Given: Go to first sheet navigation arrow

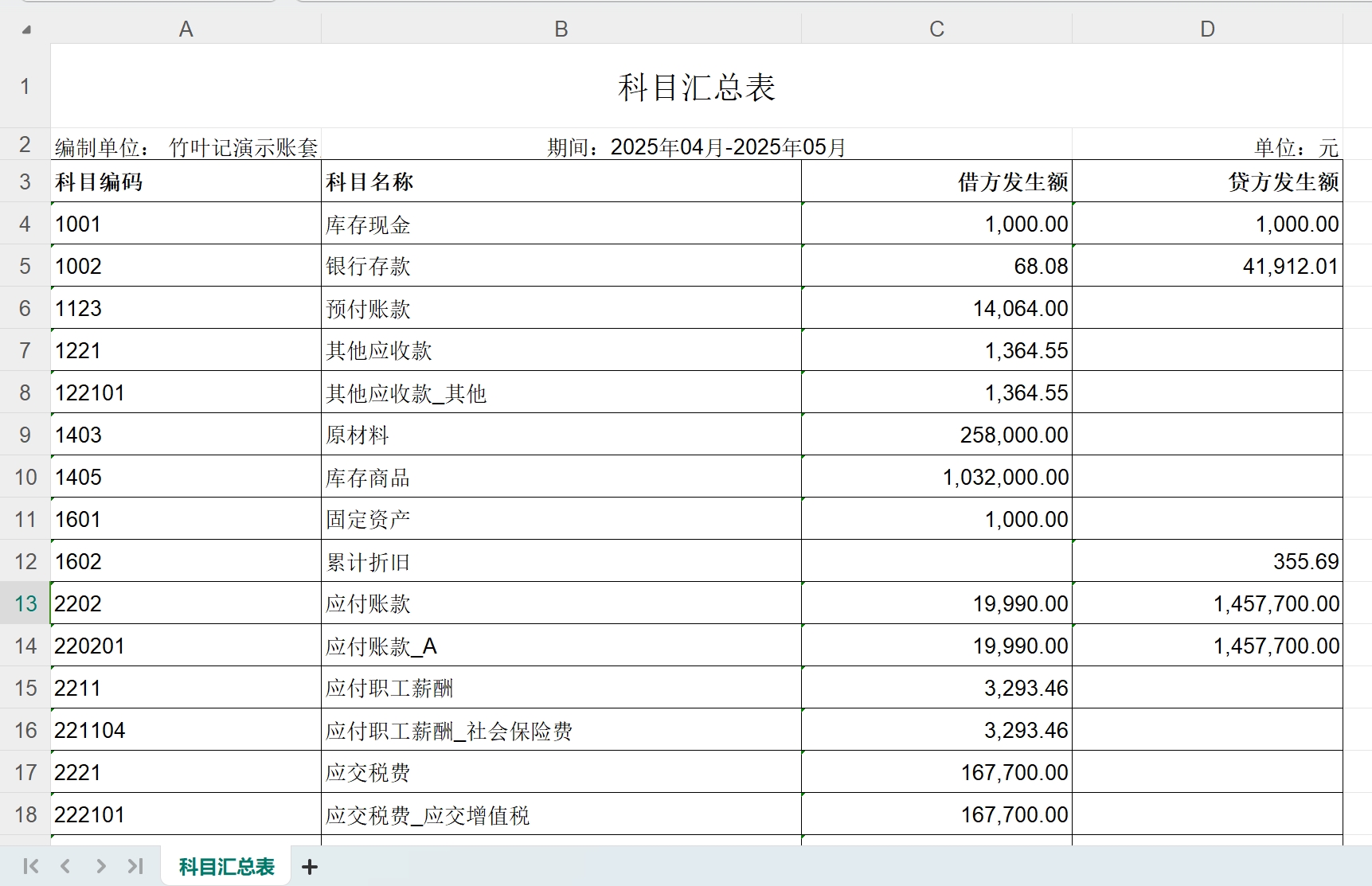Looking at the screenshot, I should pos(31,866).
